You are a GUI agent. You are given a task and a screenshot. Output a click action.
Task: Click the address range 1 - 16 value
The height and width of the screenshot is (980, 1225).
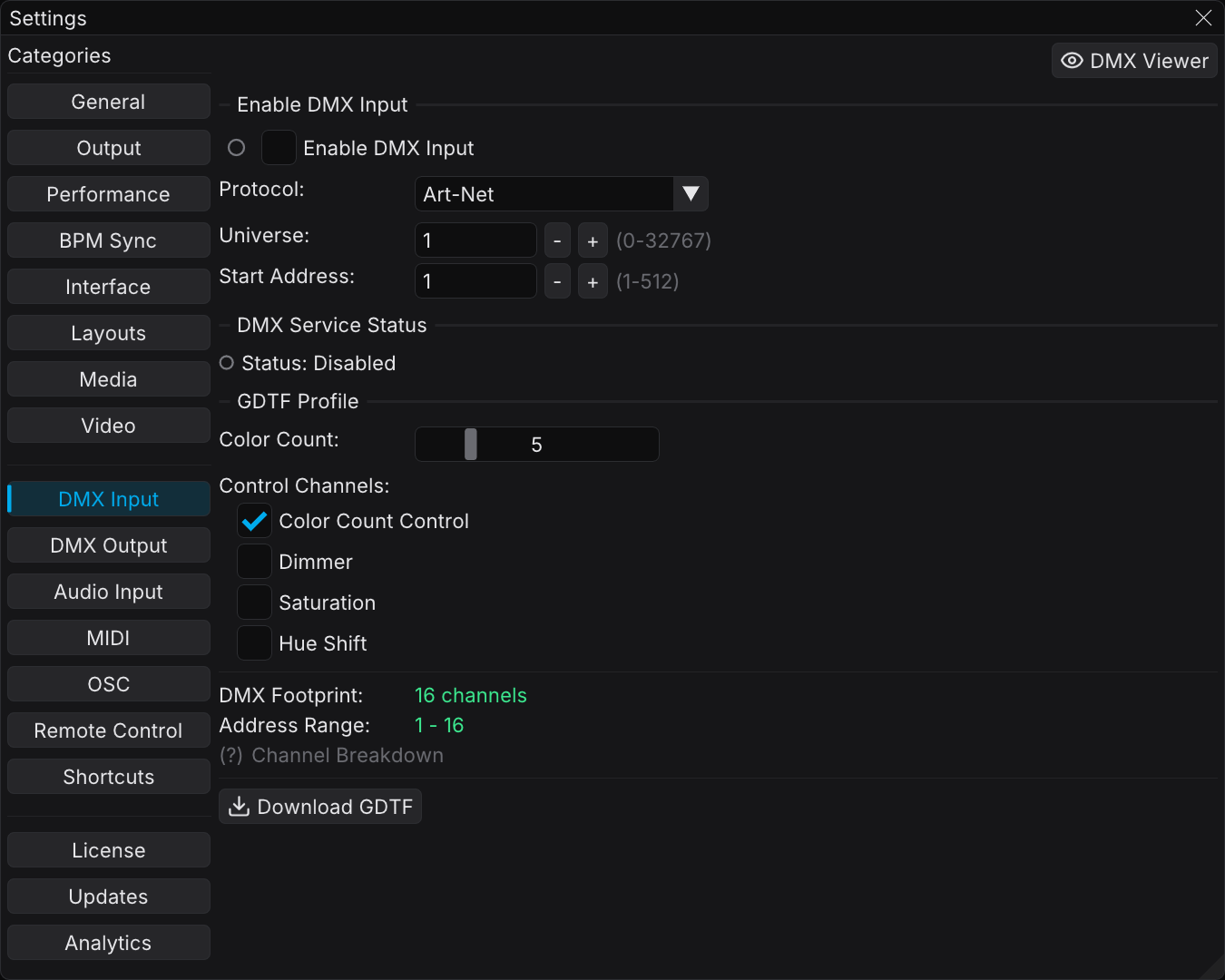[439, 725]
